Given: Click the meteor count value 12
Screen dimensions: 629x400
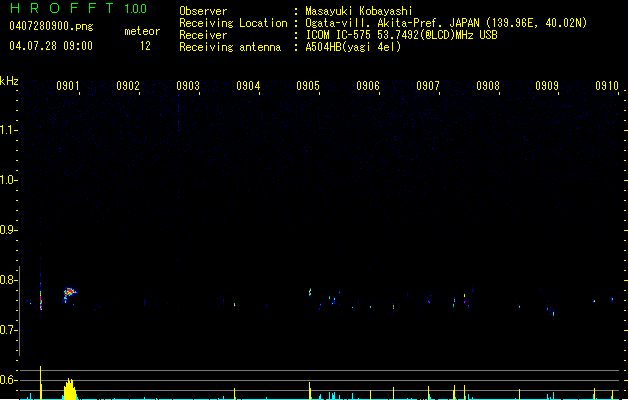Looking at the screenshot, I should (145, 46).
